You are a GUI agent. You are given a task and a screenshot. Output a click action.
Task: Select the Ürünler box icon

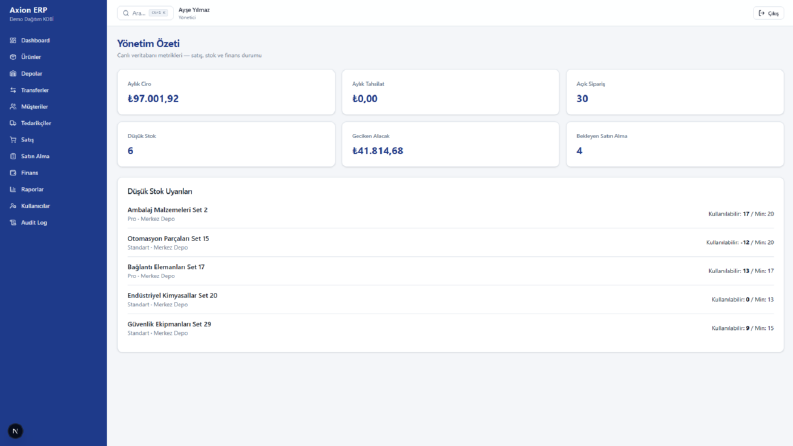(x=13, y=57)
